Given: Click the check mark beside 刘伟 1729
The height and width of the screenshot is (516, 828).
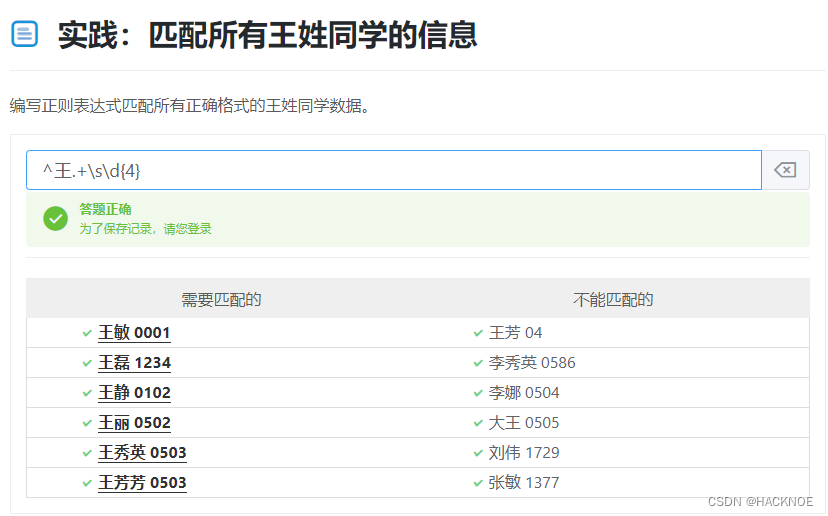Looking at the screenshot, I should (x=478, y=453).
